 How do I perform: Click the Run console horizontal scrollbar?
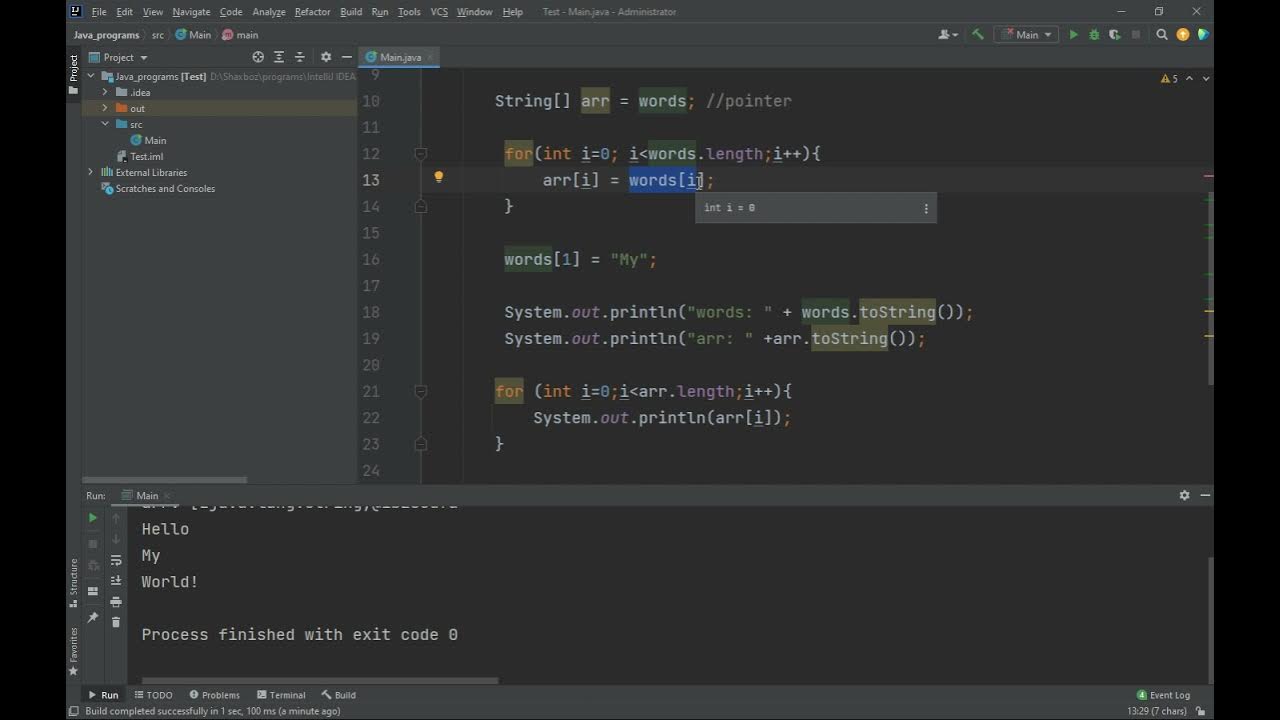pos(320,681)
